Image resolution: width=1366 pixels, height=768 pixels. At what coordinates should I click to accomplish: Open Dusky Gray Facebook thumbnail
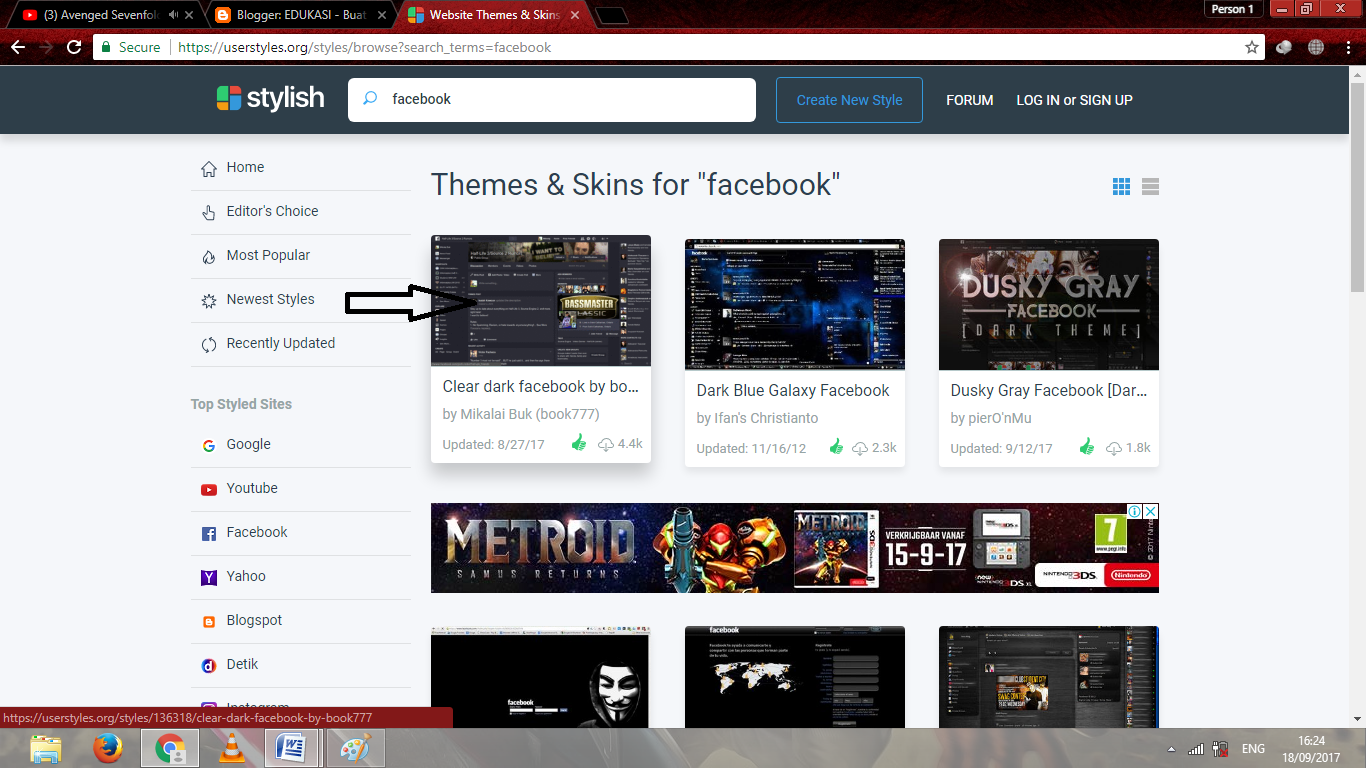(x=1049, y=304)
